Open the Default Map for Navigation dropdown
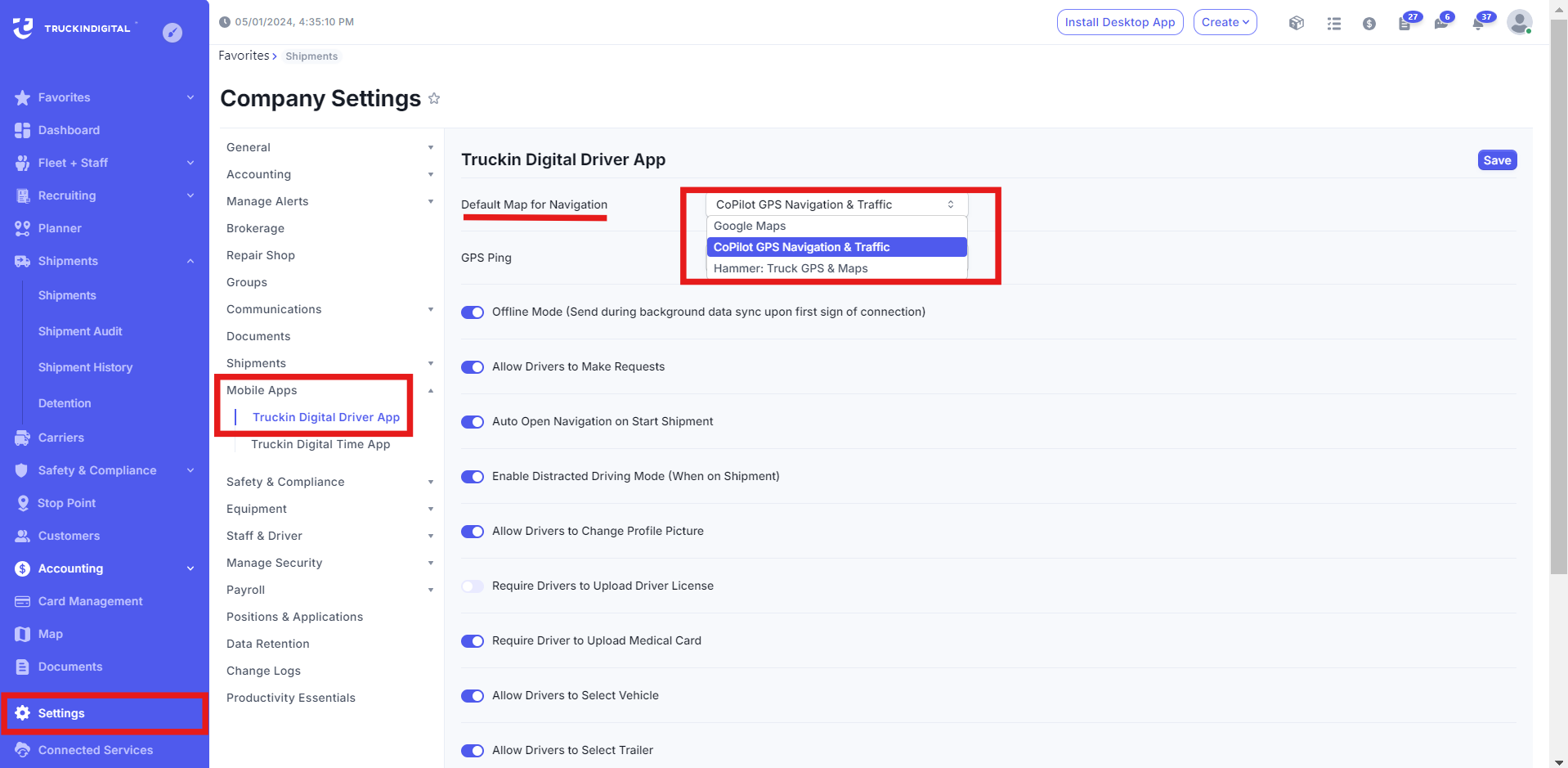1568x768 pixels. [x=837, y=204]
